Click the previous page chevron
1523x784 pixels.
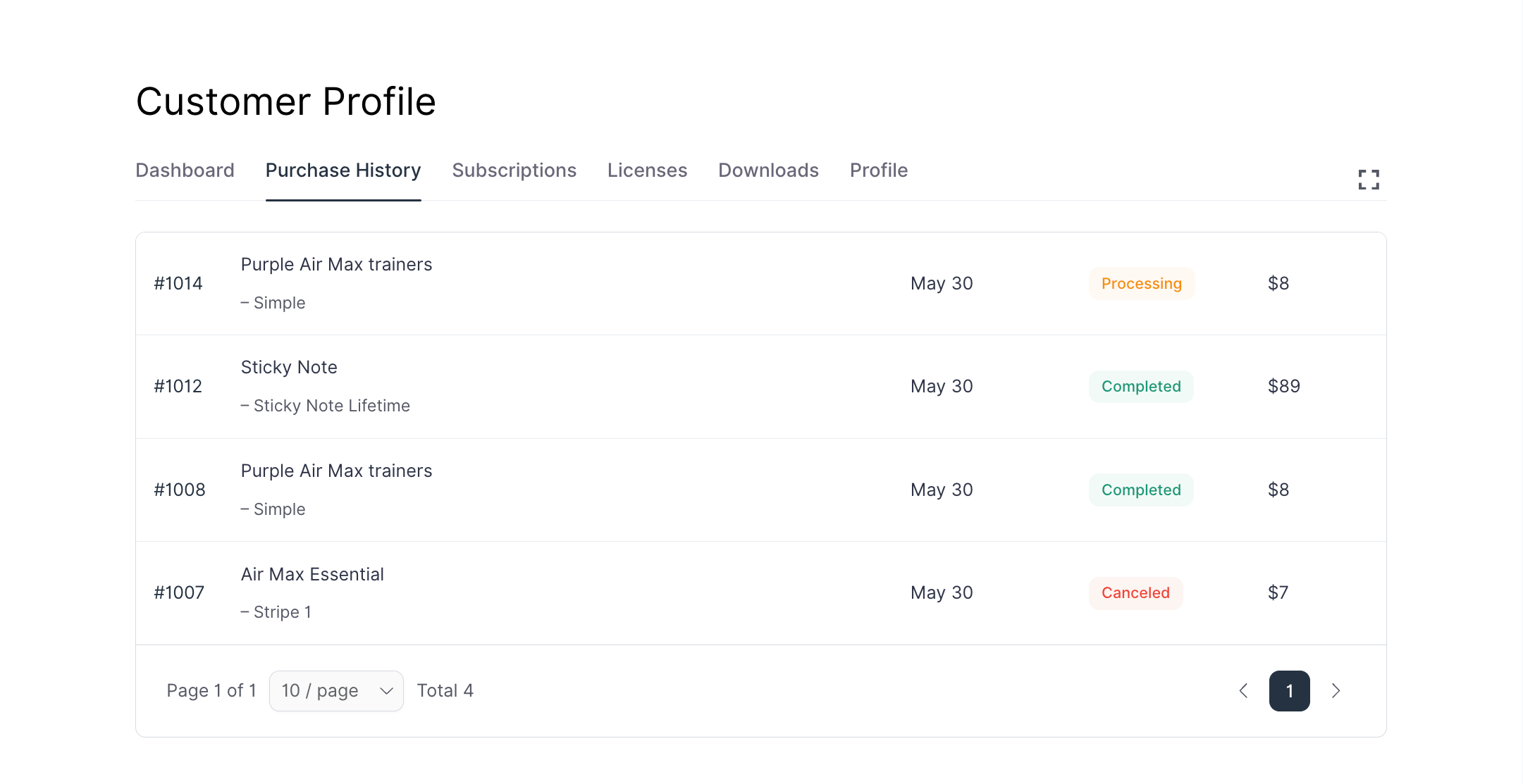point(1243,691)
